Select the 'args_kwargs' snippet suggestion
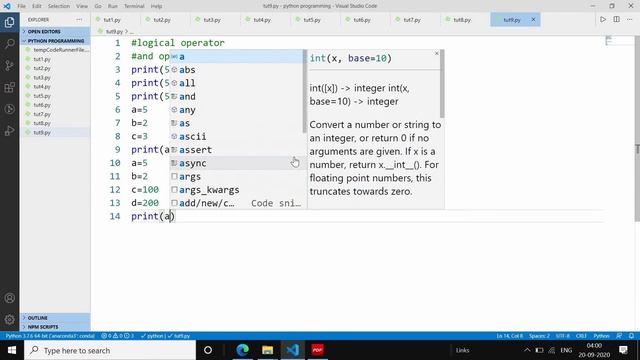 click(x=237, y=190)
